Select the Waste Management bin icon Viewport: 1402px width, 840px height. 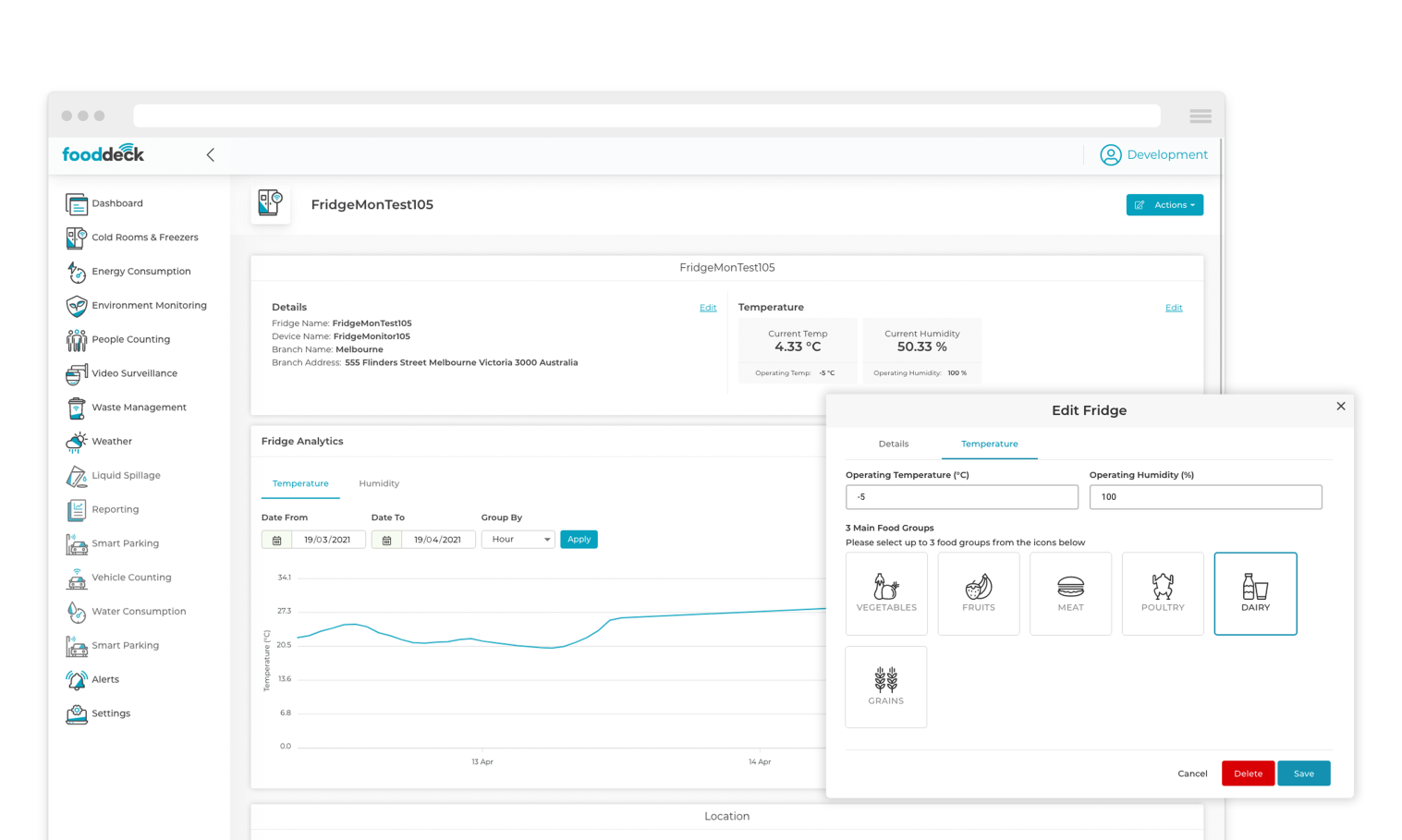click(77, 408)
